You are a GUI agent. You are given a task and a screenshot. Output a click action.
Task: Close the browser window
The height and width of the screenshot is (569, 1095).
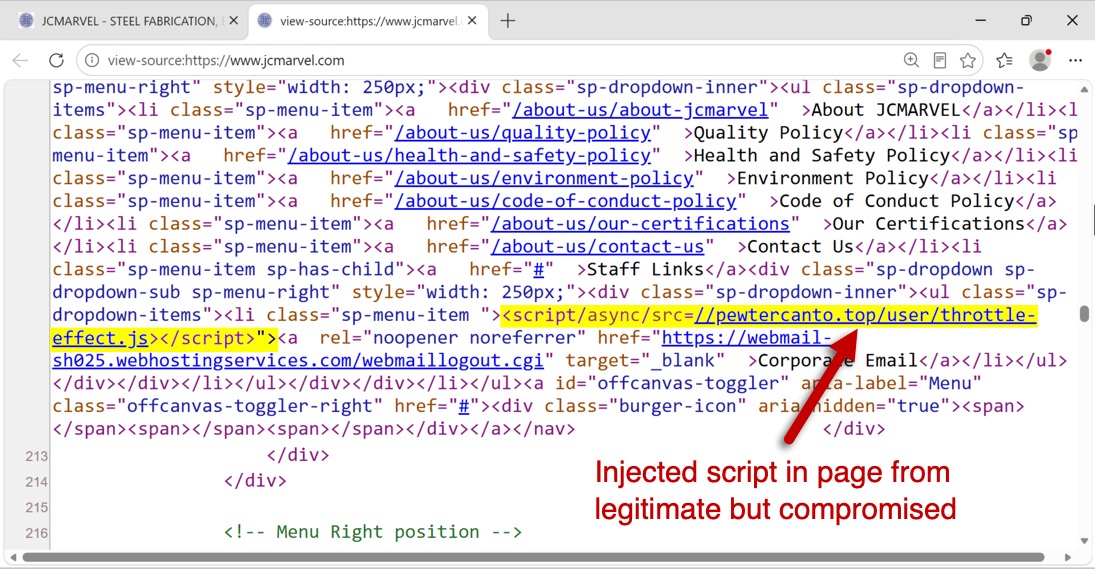click(1072, 20)
